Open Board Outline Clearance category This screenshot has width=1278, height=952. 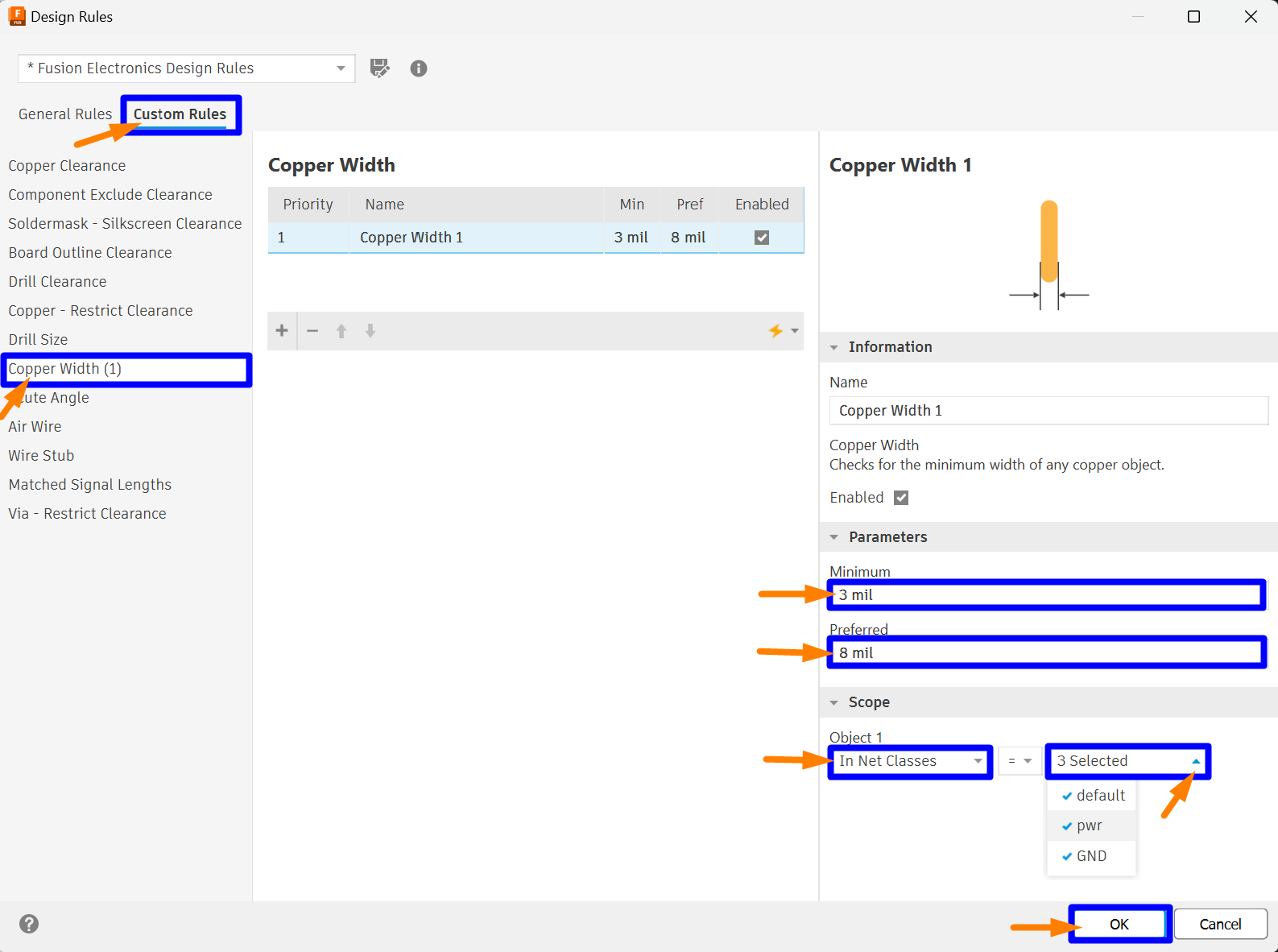point(90,253)
